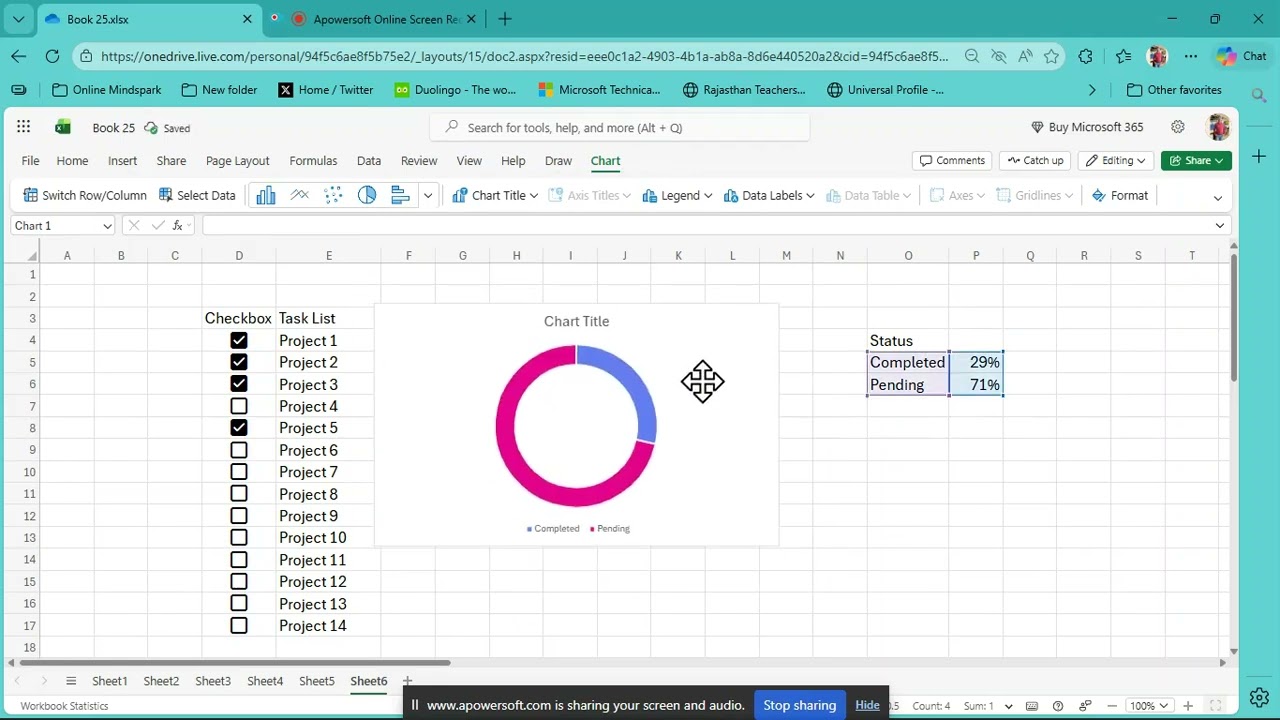Add a new sheet

(x=407, y=681)
